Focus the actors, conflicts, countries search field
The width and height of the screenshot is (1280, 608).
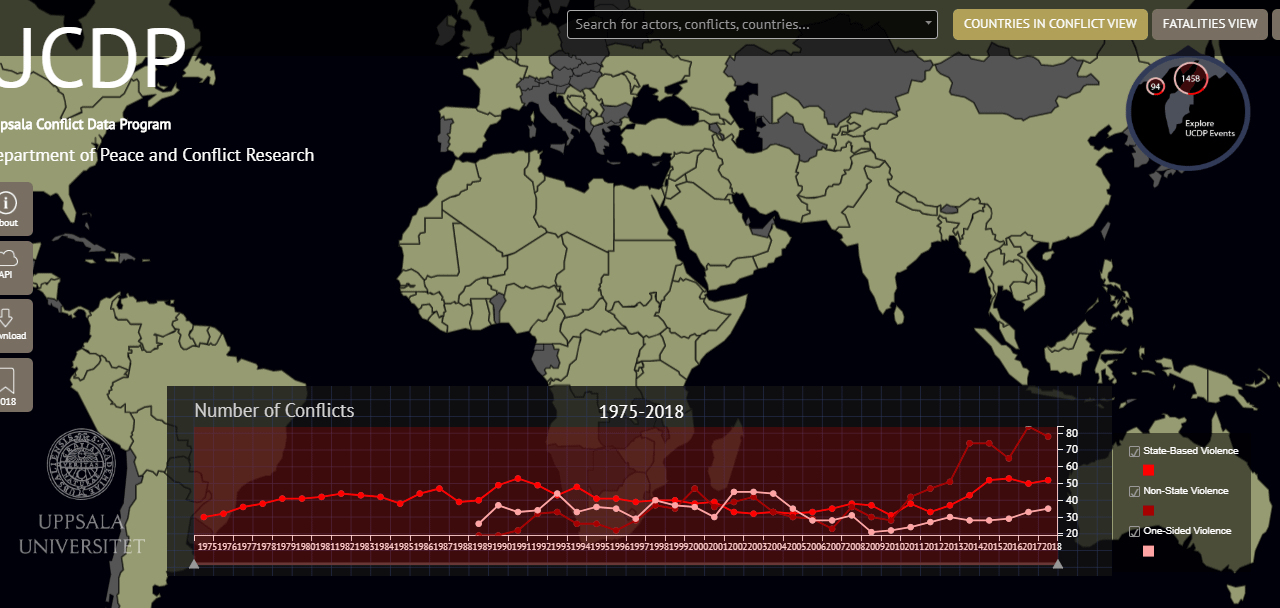745,24
